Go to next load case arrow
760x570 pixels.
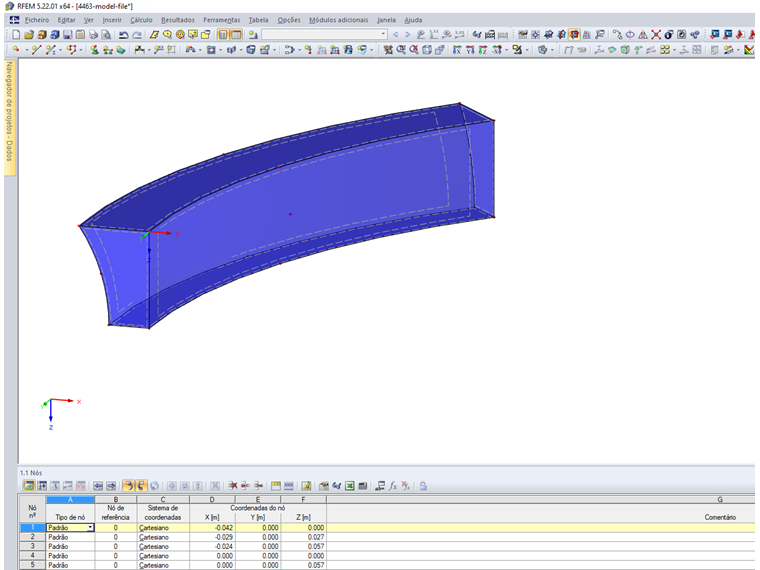pos(408,34)
